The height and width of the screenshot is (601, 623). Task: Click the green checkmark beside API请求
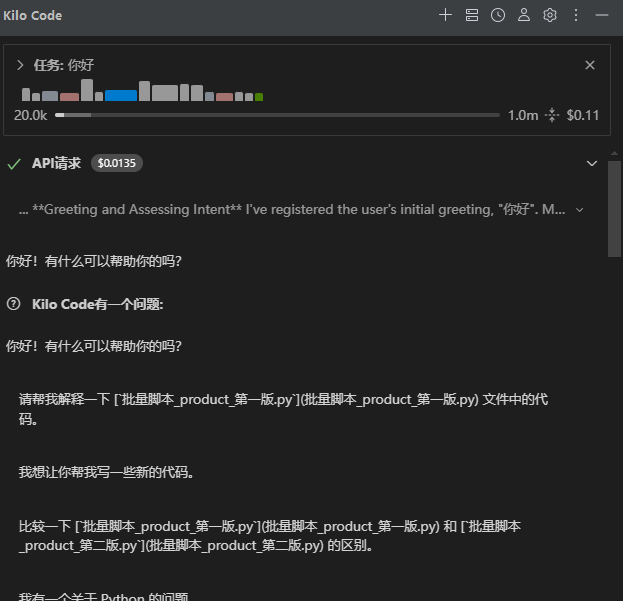click(x=14, y=164)
